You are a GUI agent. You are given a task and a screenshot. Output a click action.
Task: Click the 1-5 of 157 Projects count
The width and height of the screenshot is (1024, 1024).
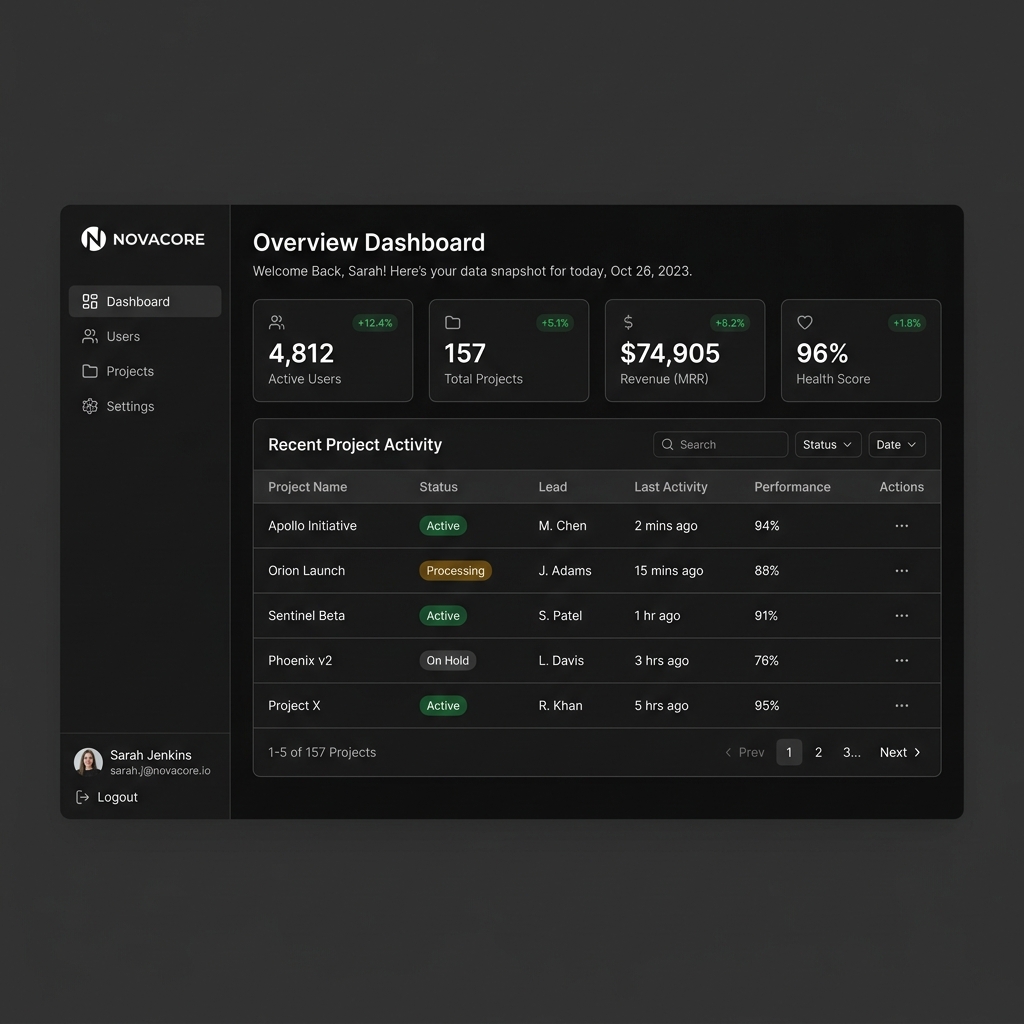[322, 752]
